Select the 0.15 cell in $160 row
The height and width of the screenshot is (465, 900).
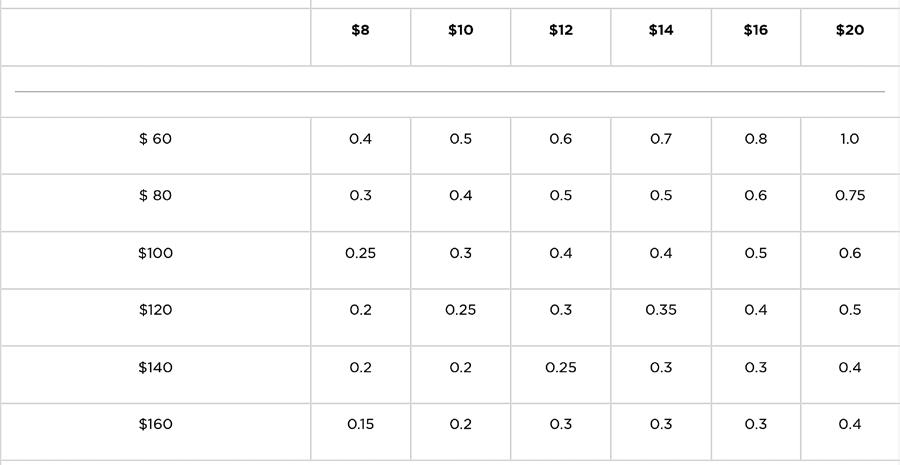tap(360, 424)
